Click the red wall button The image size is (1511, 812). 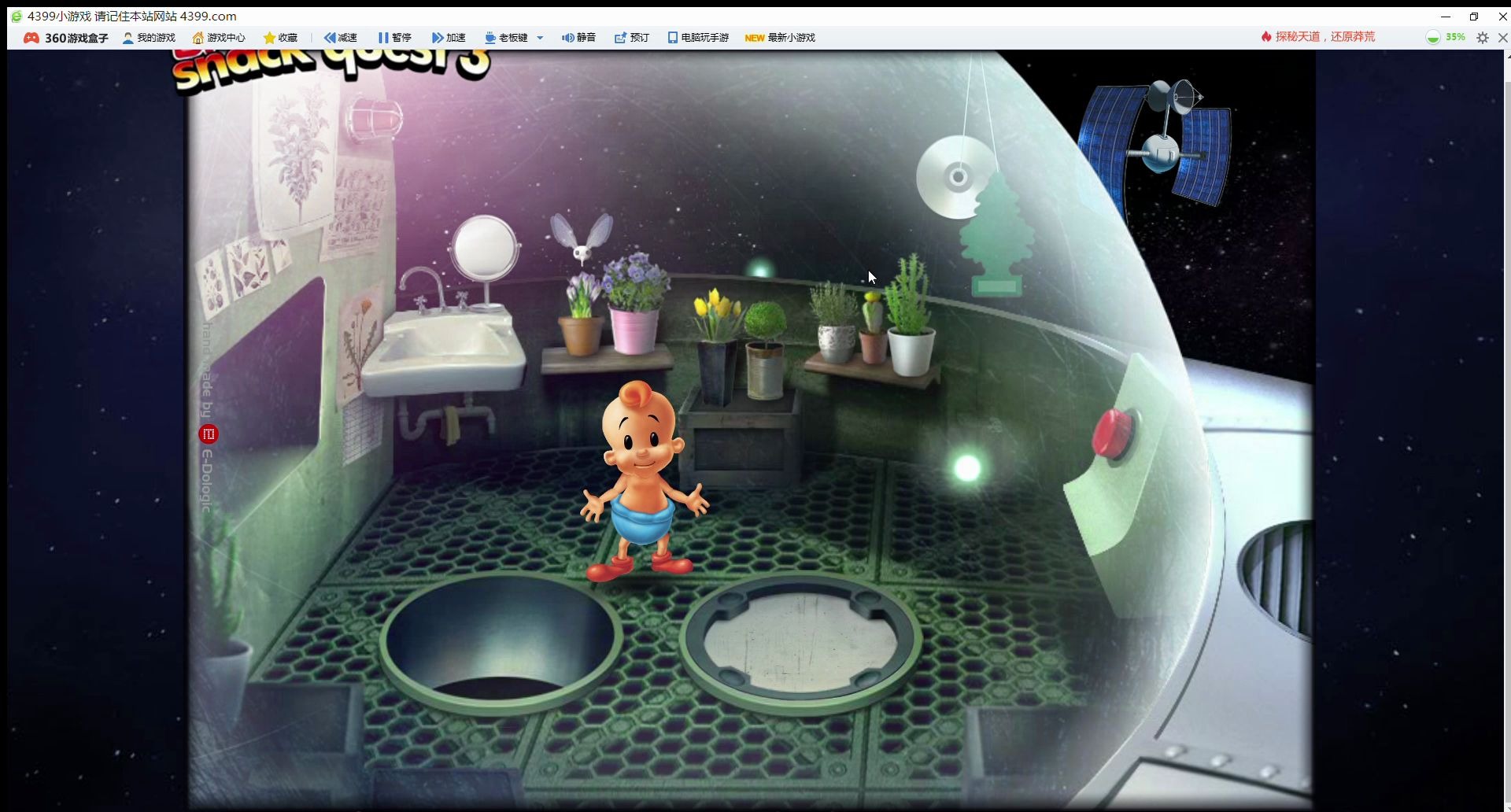[1114, 433]
